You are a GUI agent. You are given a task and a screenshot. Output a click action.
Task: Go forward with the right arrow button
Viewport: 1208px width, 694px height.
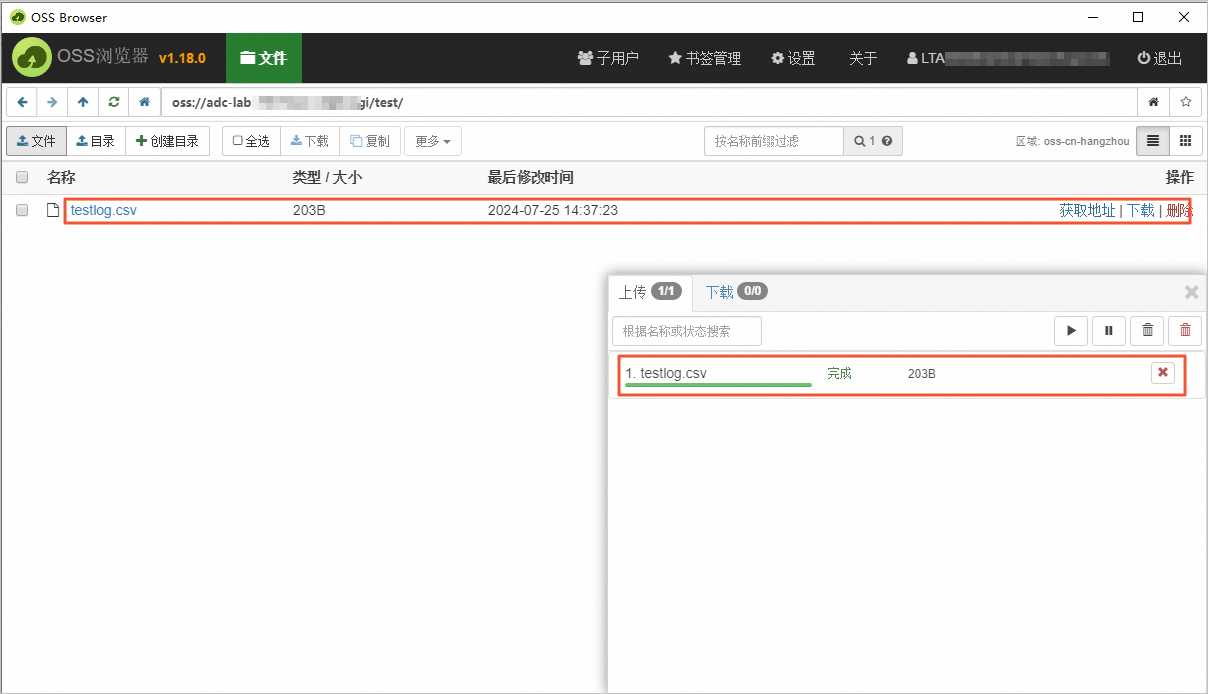[52, 102]
